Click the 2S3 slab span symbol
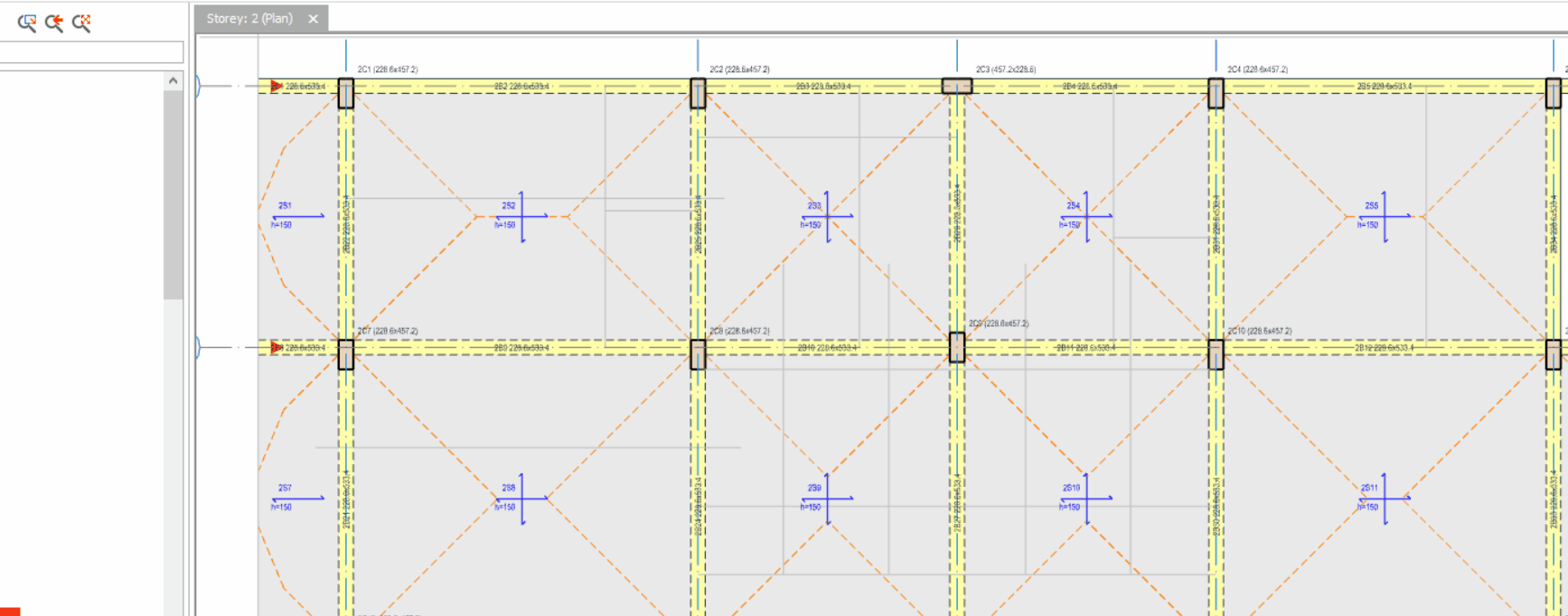The height and width of the screenshot is (616, 1568). [x=827, y=217]
